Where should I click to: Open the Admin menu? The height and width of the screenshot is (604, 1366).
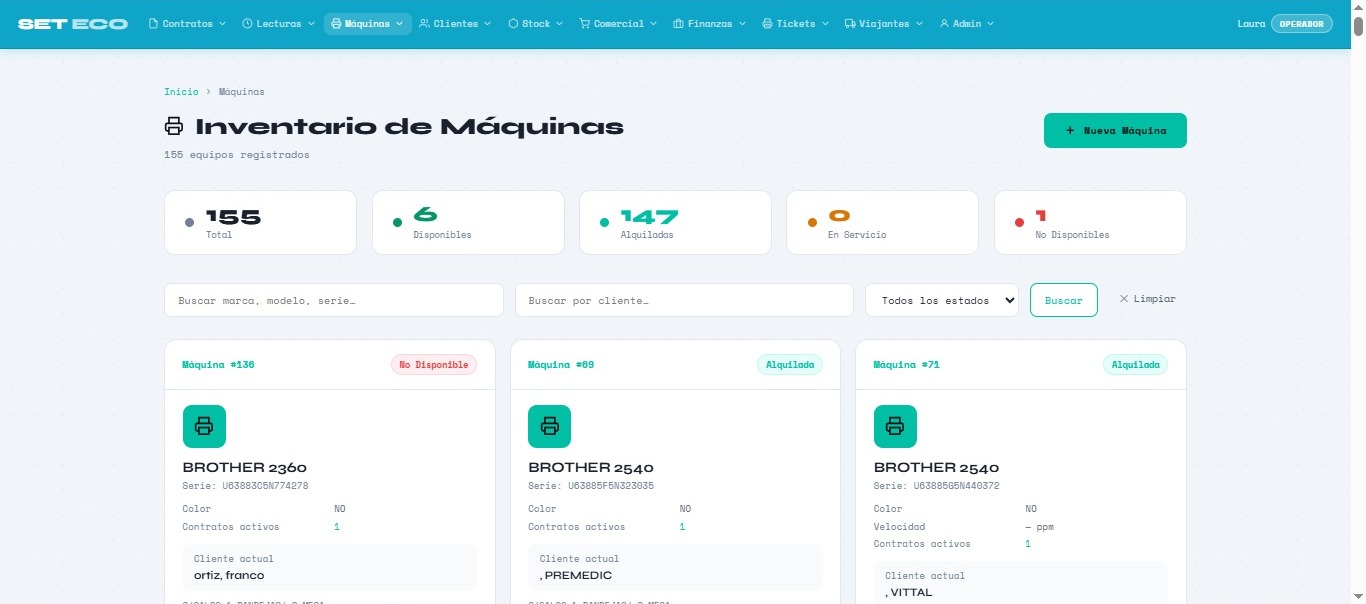[x=967, y=23]
